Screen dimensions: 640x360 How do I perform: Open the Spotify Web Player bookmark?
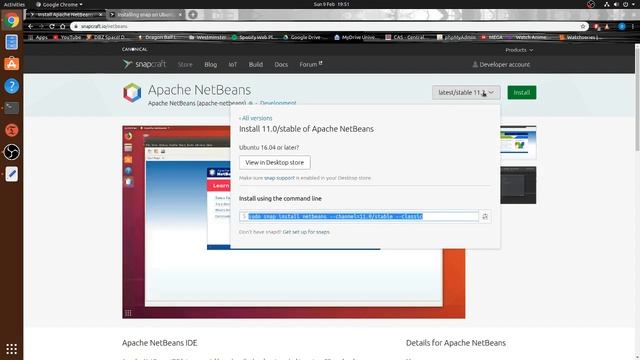[x=254, y=37]
